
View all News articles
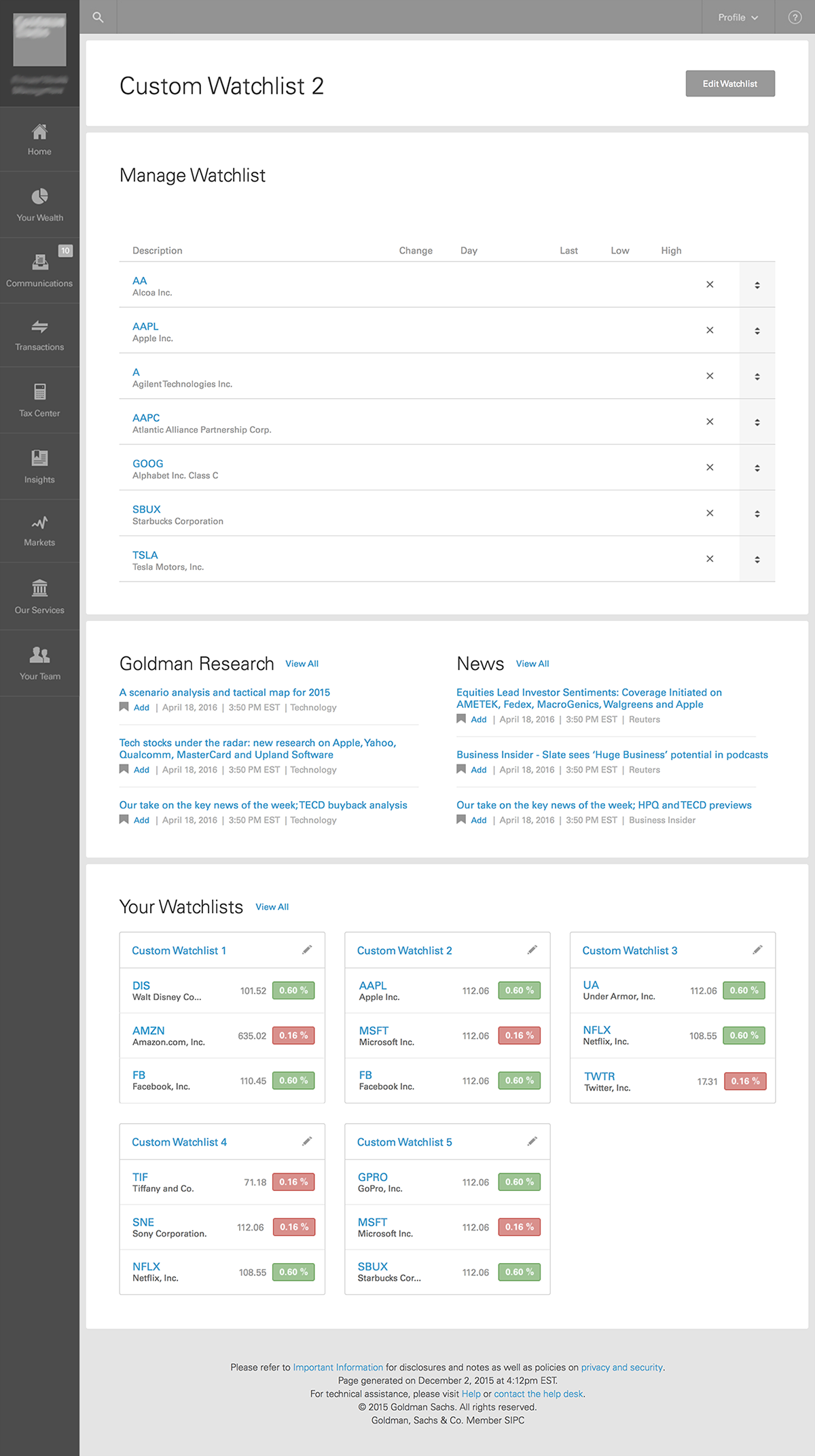532,664
